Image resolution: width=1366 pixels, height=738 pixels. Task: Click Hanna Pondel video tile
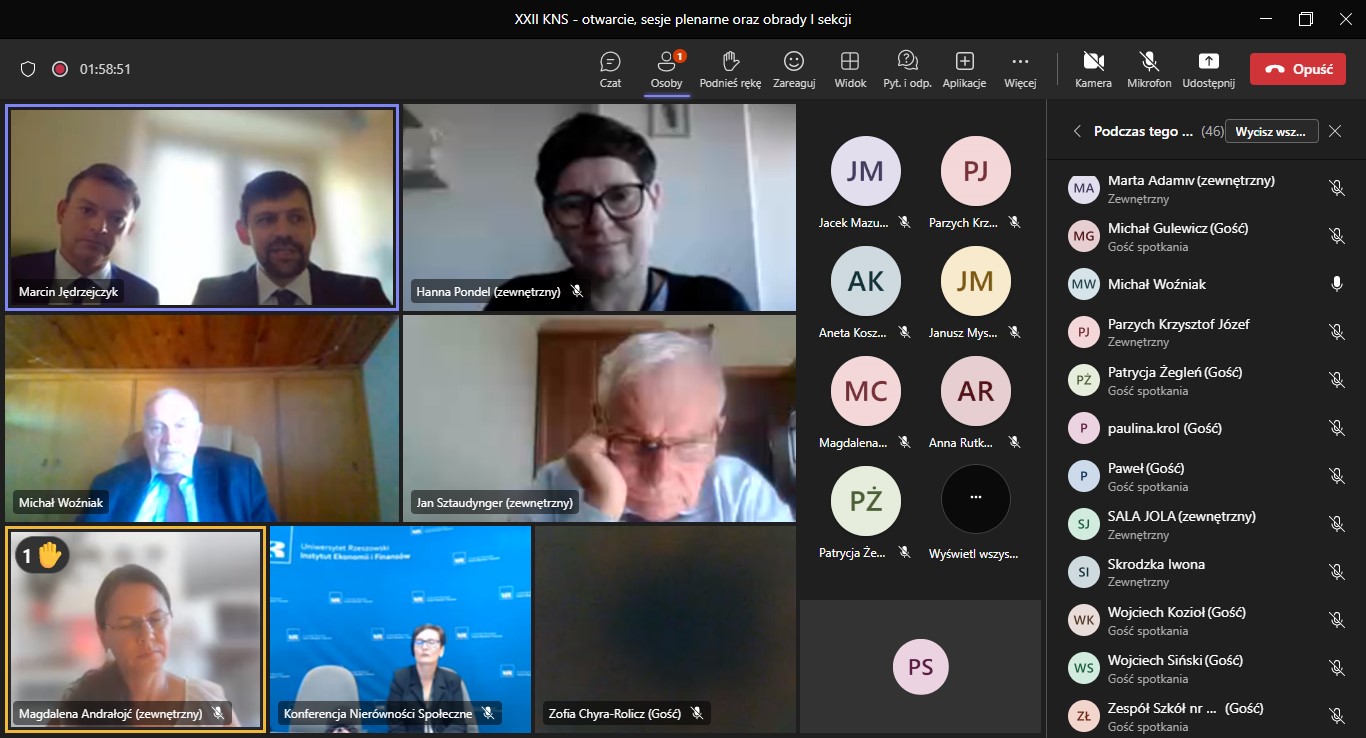click(x=599, y=207)
